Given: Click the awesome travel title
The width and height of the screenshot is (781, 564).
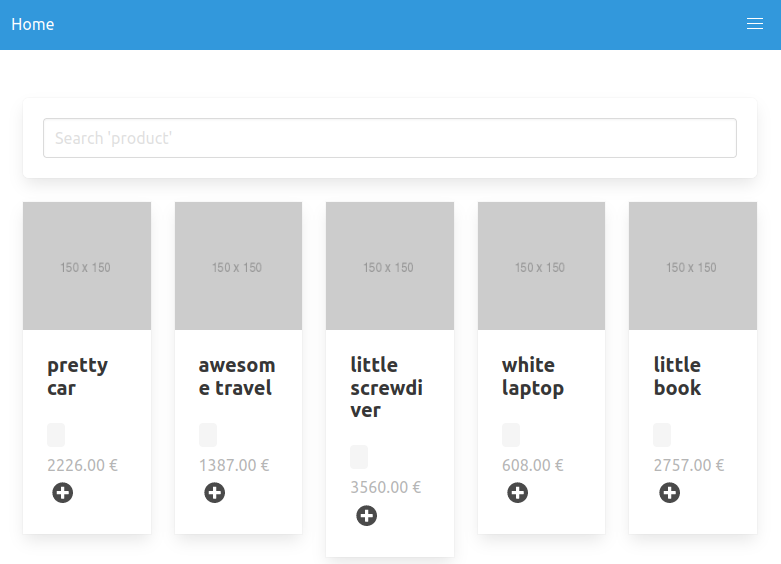Looking at the screenshot, I should pos(236,376).
